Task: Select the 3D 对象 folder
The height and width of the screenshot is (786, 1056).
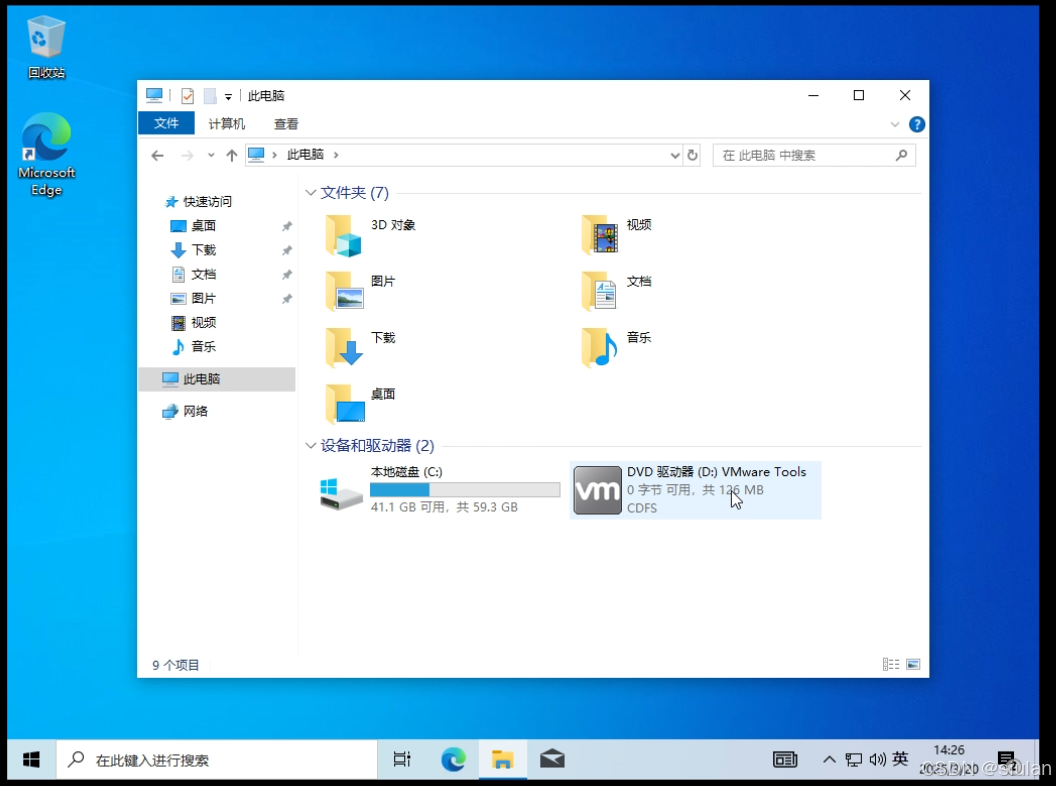Action: (370, 236)
